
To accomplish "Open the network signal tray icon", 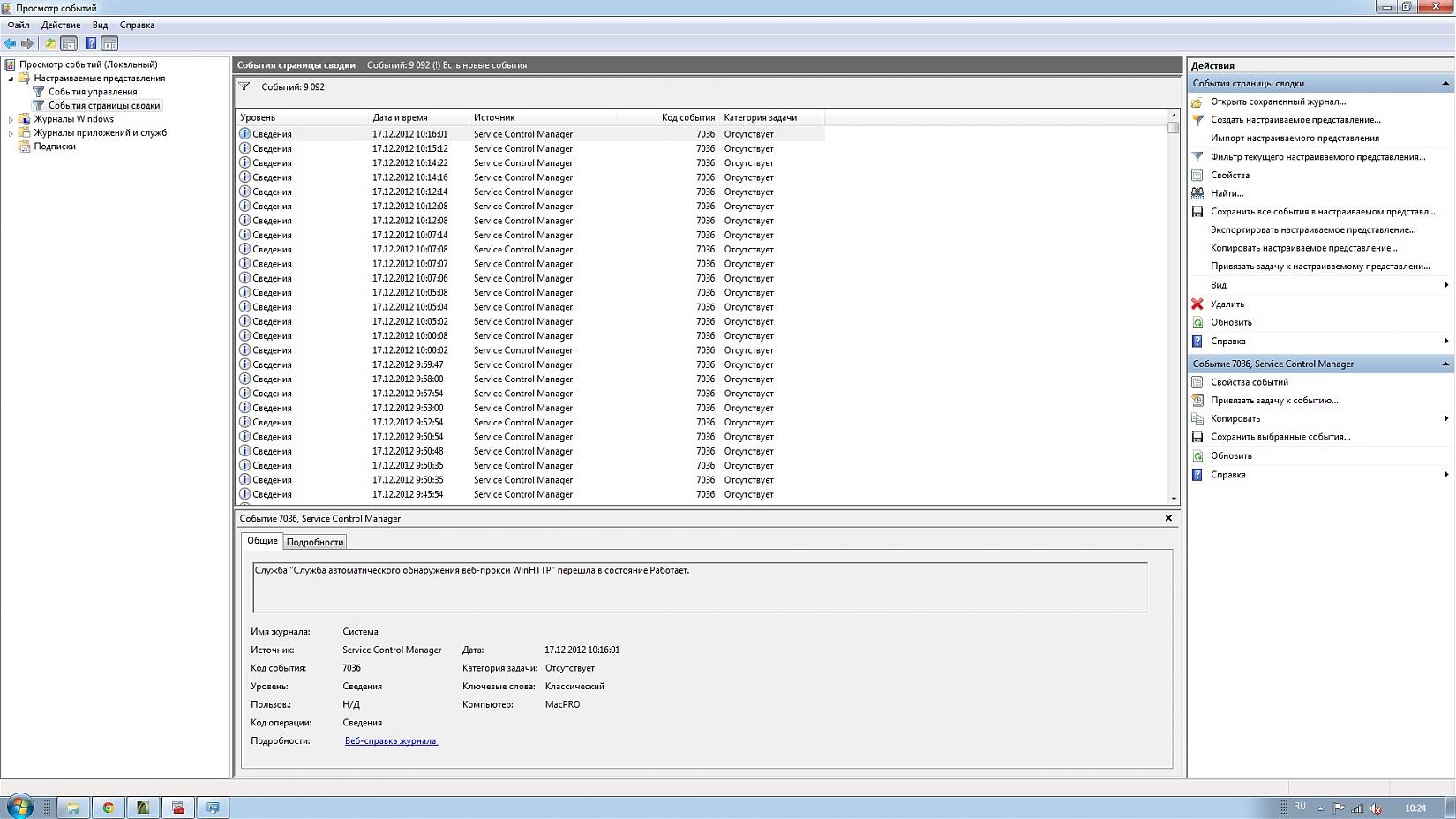I will coord(1357,808).
